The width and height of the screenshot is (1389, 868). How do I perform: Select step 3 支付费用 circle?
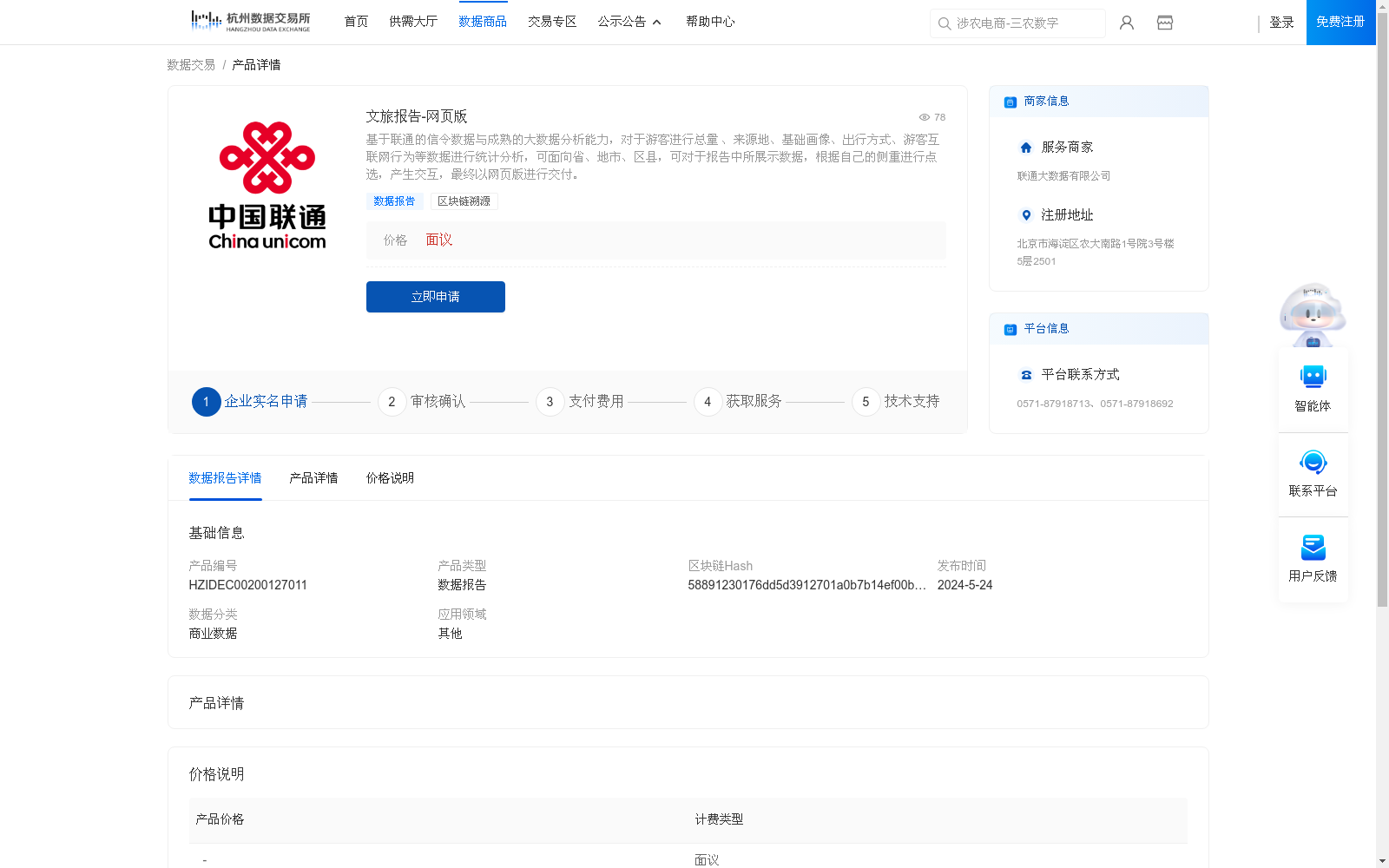point(550,402)
